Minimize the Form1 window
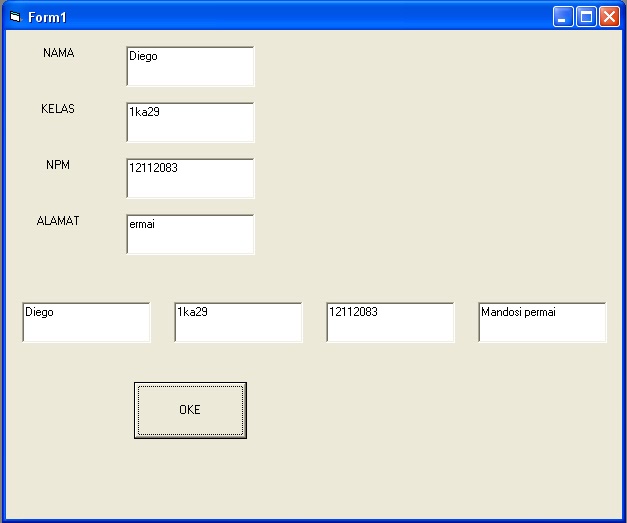627x523 pixels. pos(563,17)
